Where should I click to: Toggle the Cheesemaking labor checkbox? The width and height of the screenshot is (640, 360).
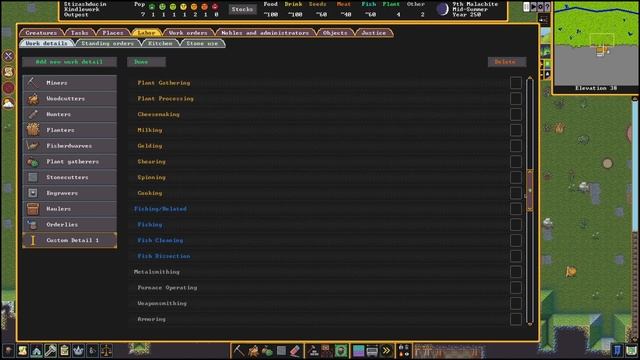coord(516,114)
